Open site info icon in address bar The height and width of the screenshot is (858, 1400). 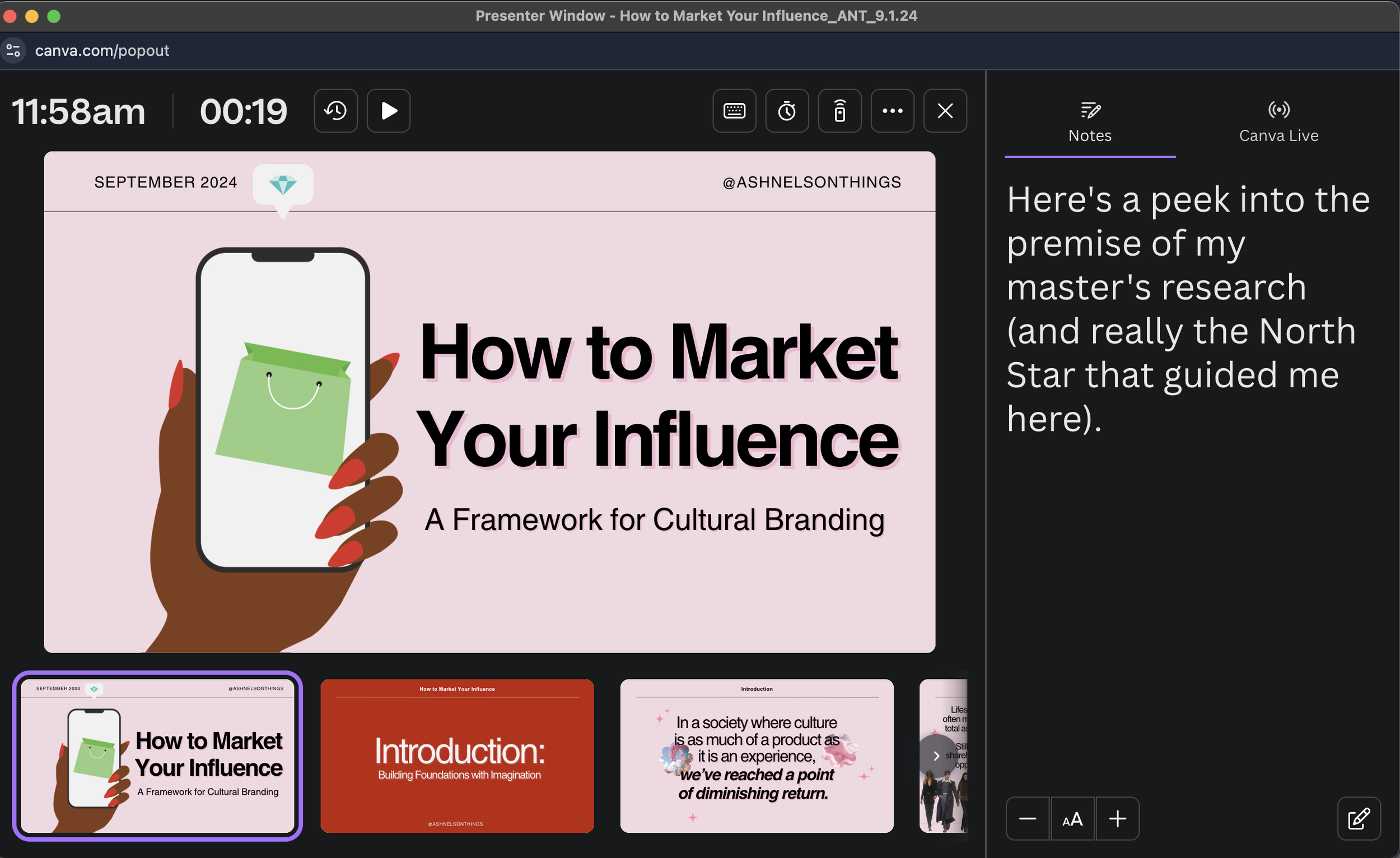pyautogui.click(x=13, y=50)
